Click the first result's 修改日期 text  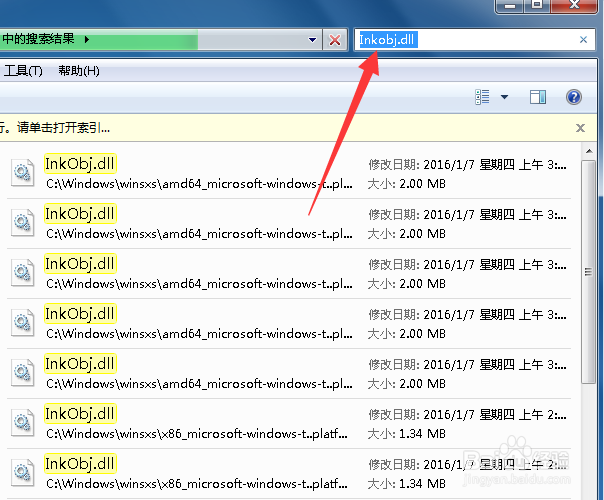pos(467,165)
